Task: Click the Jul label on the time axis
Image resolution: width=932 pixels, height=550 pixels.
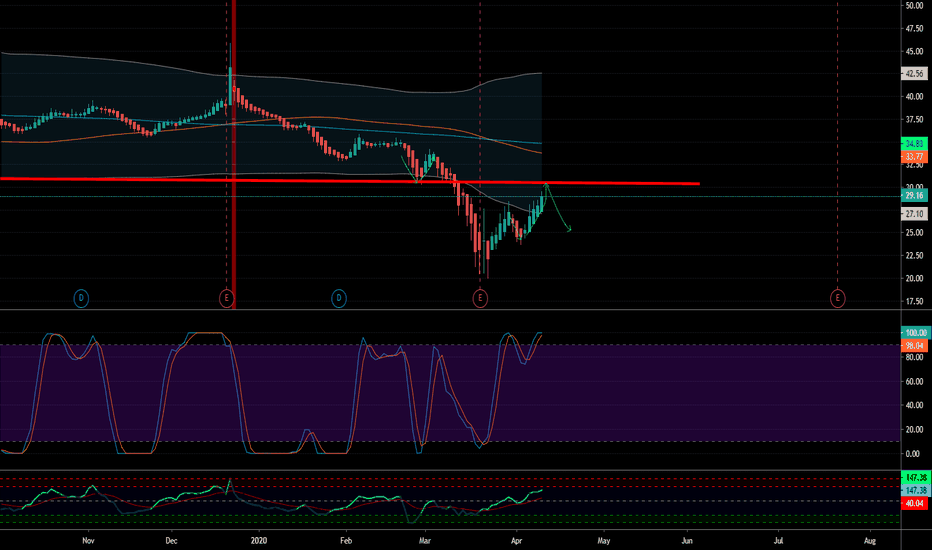Action: pos(778,540)
